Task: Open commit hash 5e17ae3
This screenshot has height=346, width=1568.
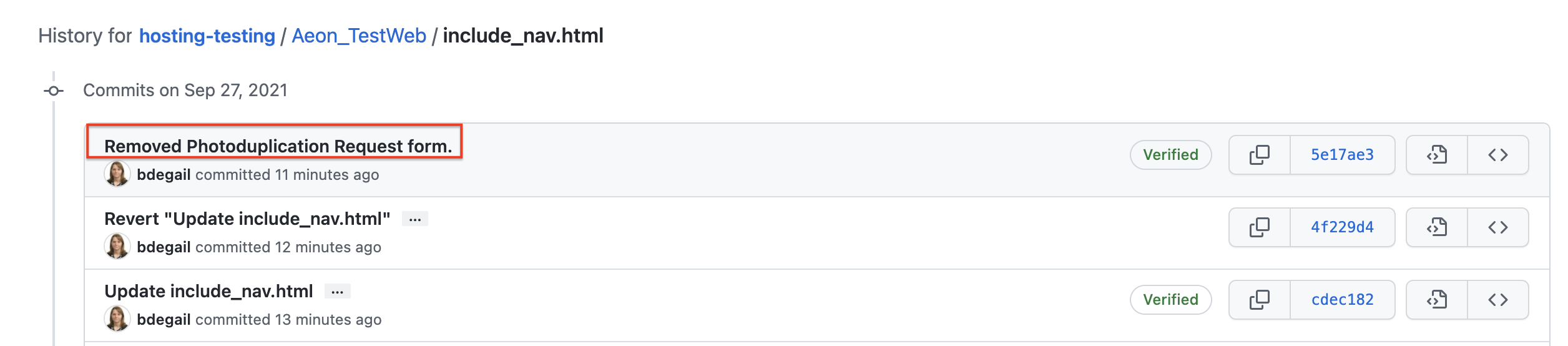Action: pyautogui.click(x=1342, y=155)
